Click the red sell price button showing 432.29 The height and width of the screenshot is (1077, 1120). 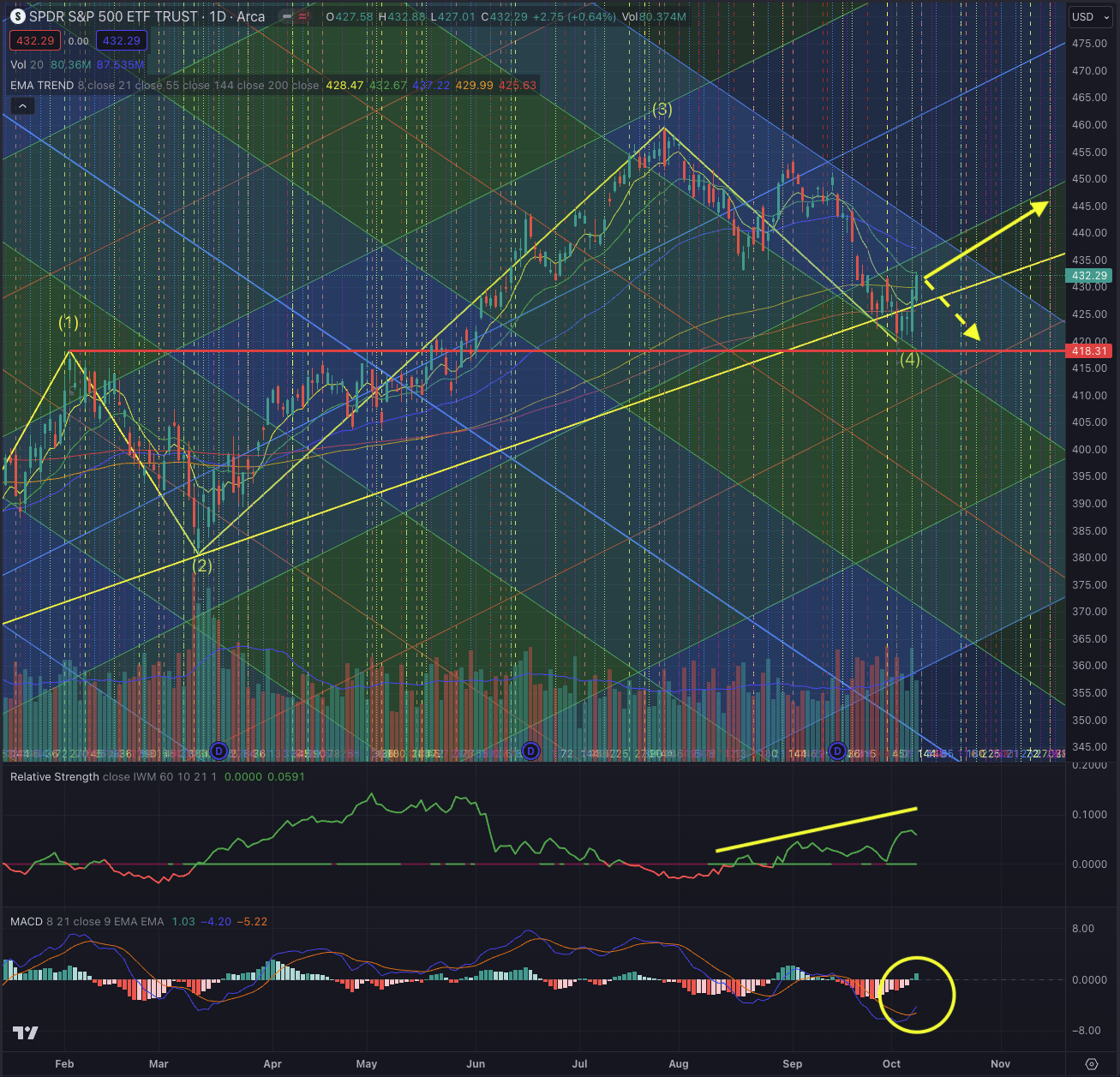tap(34, 40)
